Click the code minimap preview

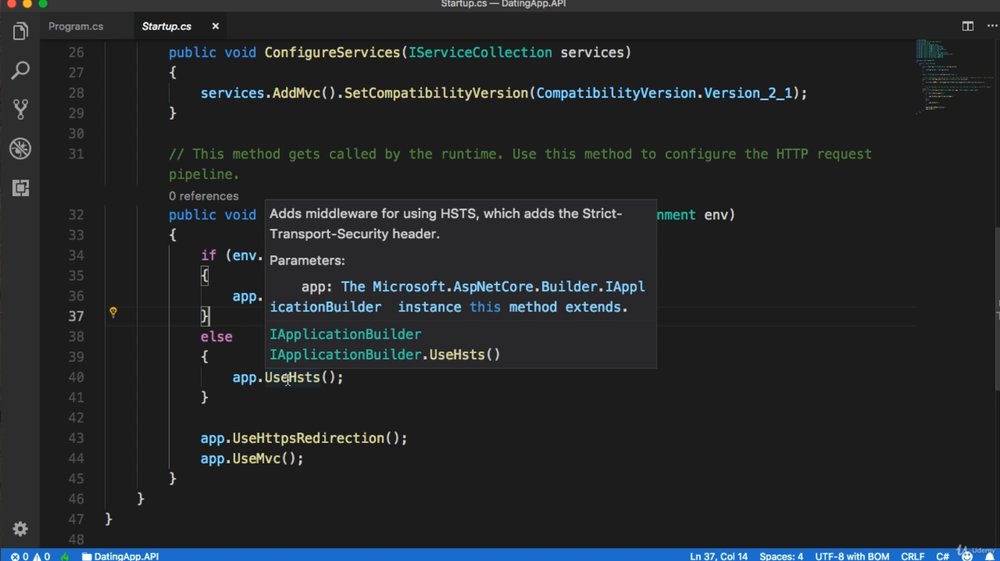click(x=953, y=76)
